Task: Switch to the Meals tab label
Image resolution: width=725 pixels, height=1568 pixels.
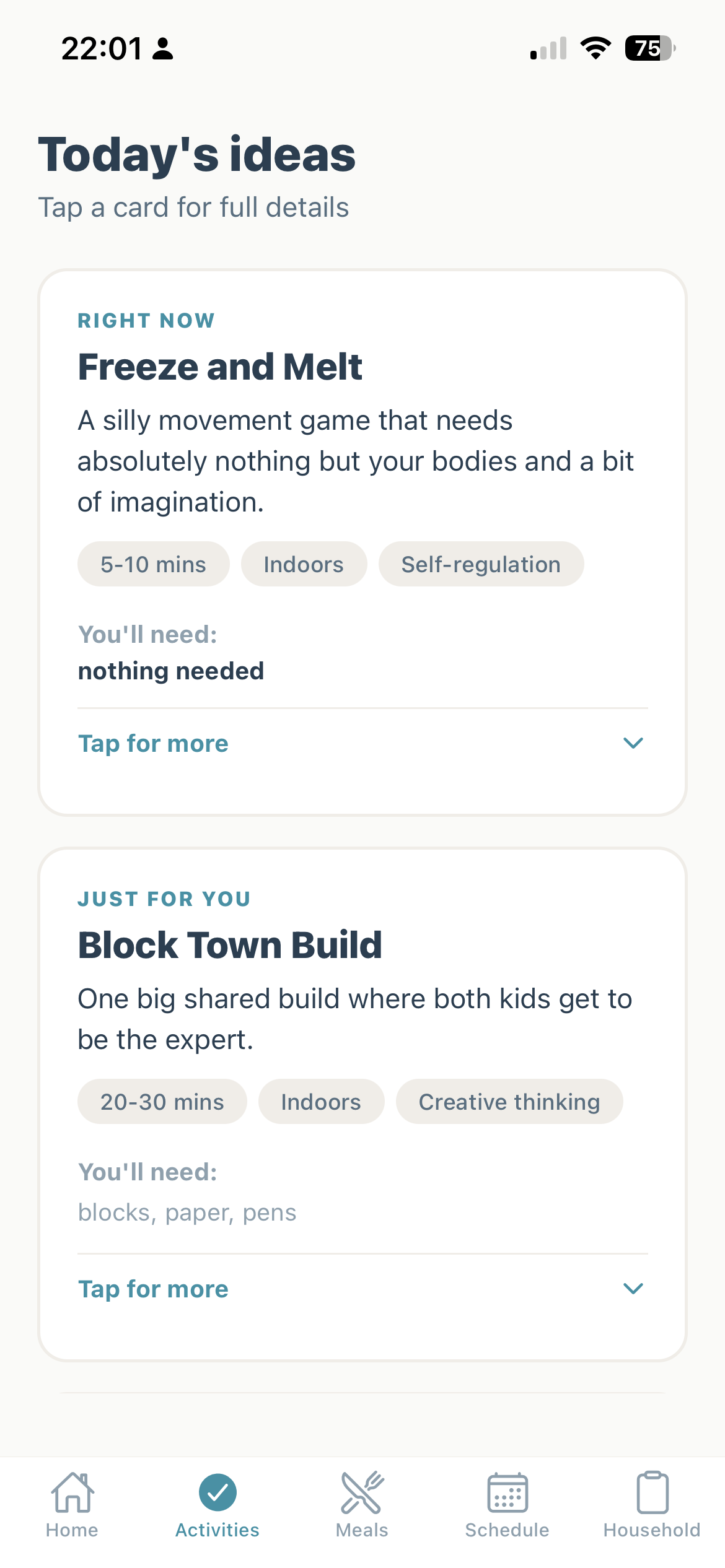Action: [x=362, y=1530]
